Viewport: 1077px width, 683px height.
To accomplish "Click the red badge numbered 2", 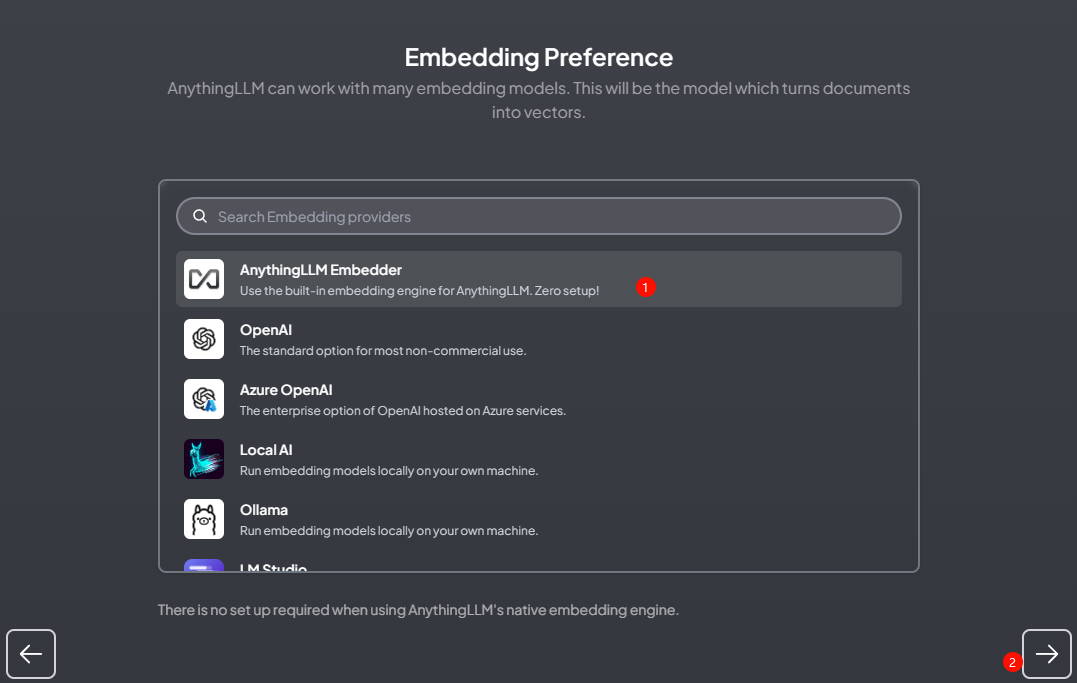I will (1012, 662).
